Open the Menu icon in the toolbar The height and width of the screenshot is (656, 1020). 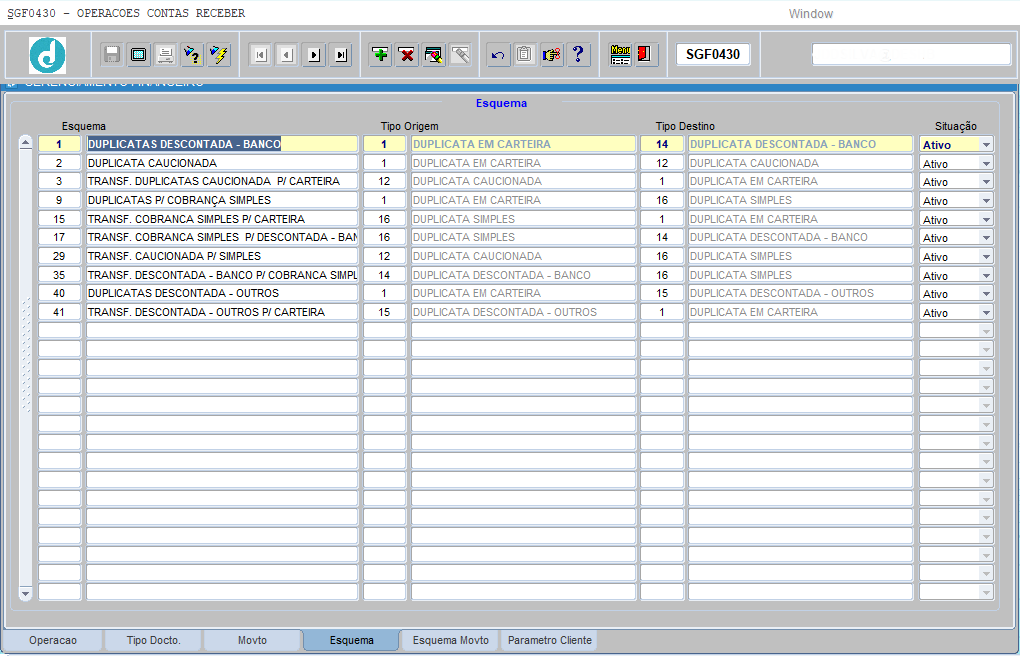click(x=621, y=55)
